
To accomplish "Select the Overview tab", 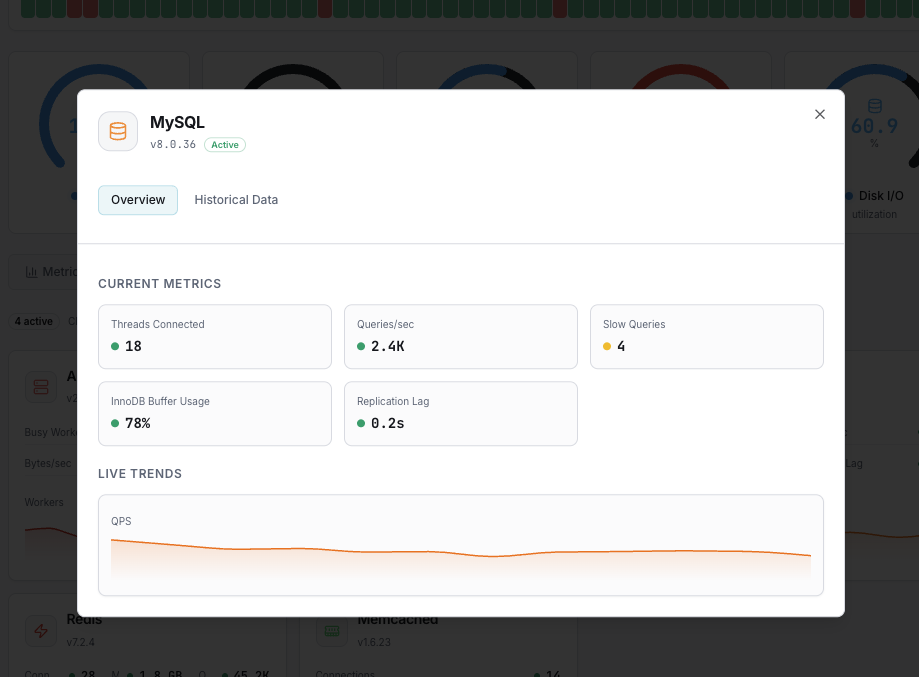I will tap(137, 200).
